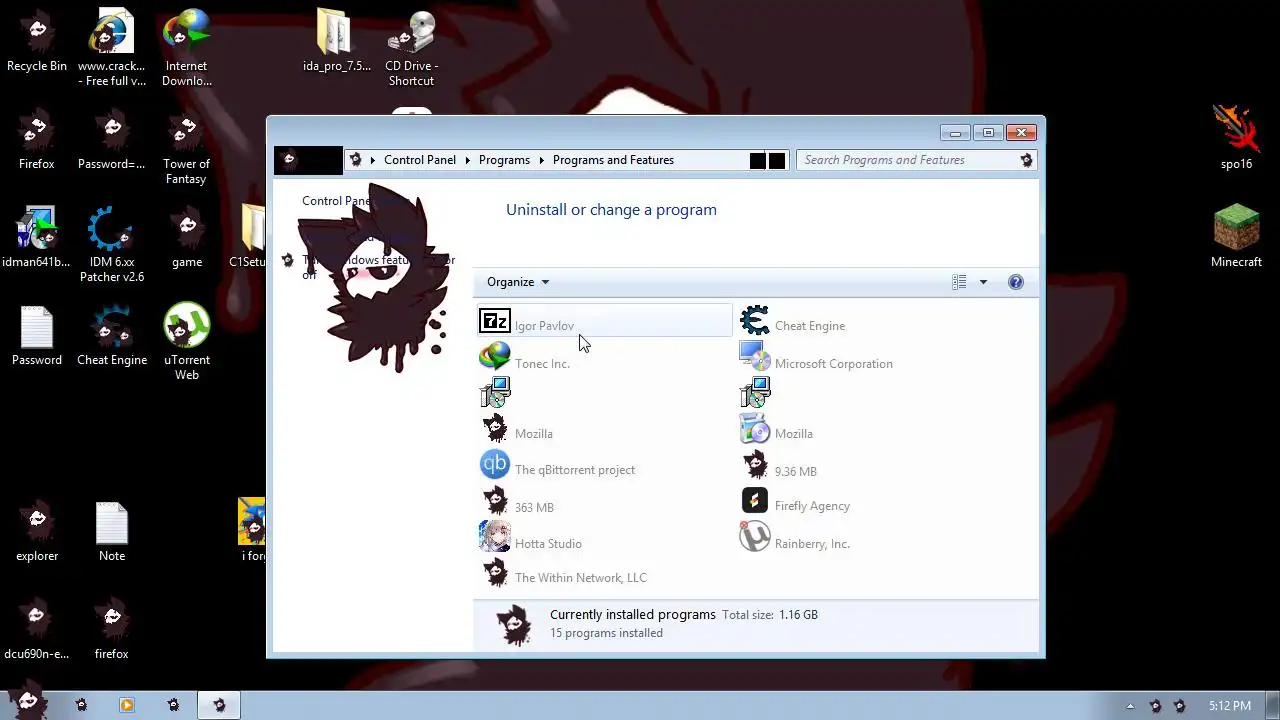Open the game desktop icon
The width and height of the screenshot is (1280, 720).
(187, 238)
